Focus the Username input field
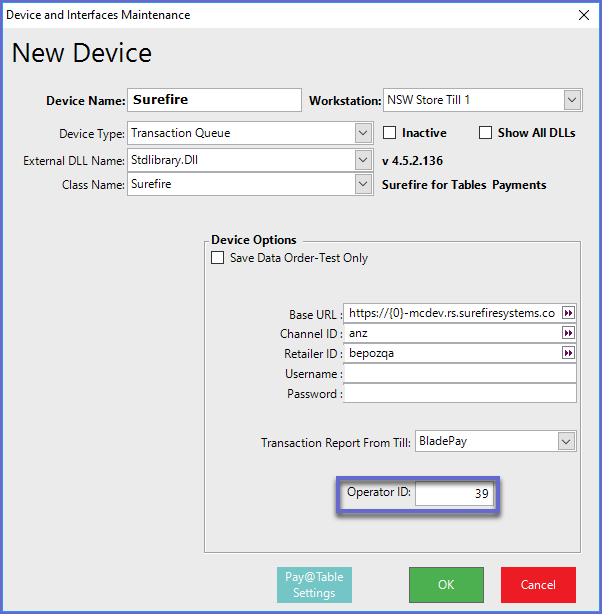Image resolution: width=602 pixels, height=614 pixels. click(x=459, y=373)
